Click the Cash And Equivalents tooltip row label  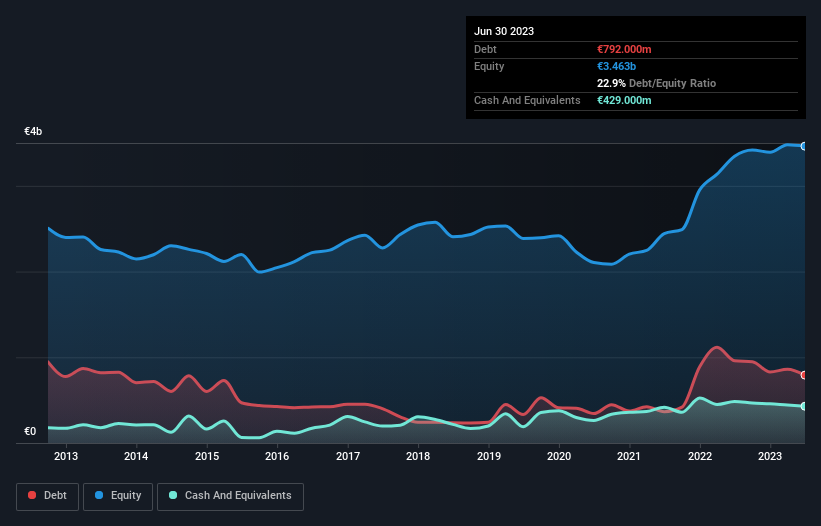click(527, 100)
